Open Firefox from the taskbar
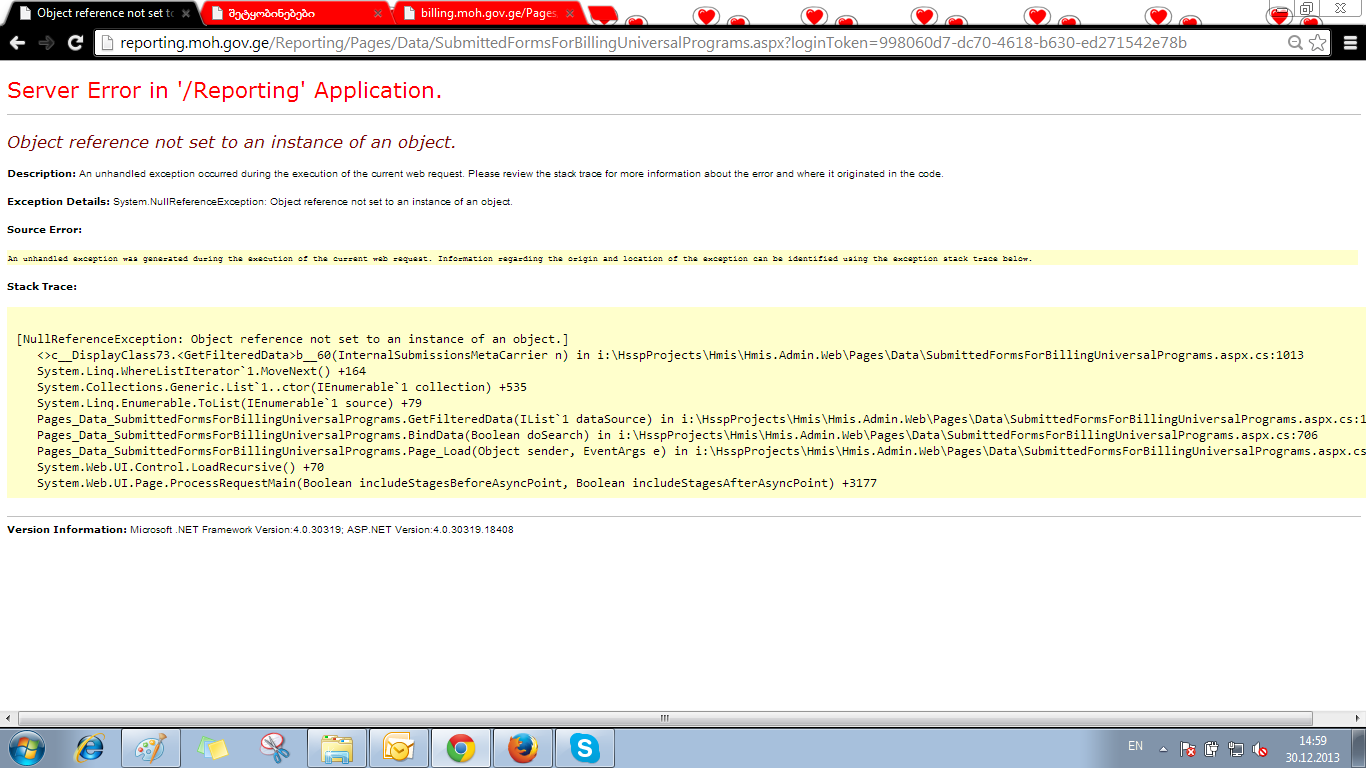 522,748
